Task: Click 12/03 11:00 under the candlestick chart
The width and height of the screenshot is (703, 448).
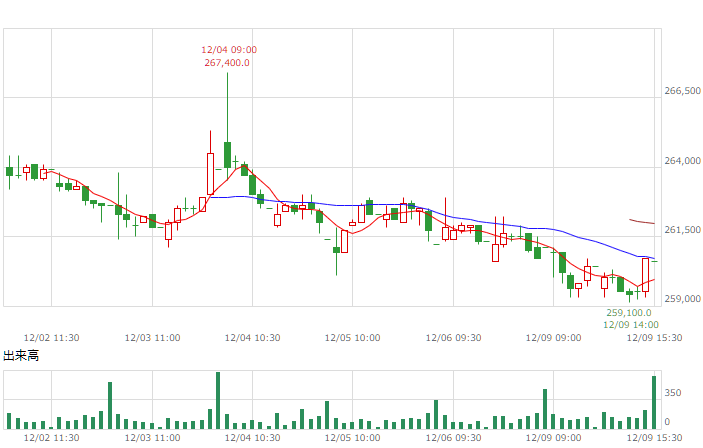Action: coord(152,338)
